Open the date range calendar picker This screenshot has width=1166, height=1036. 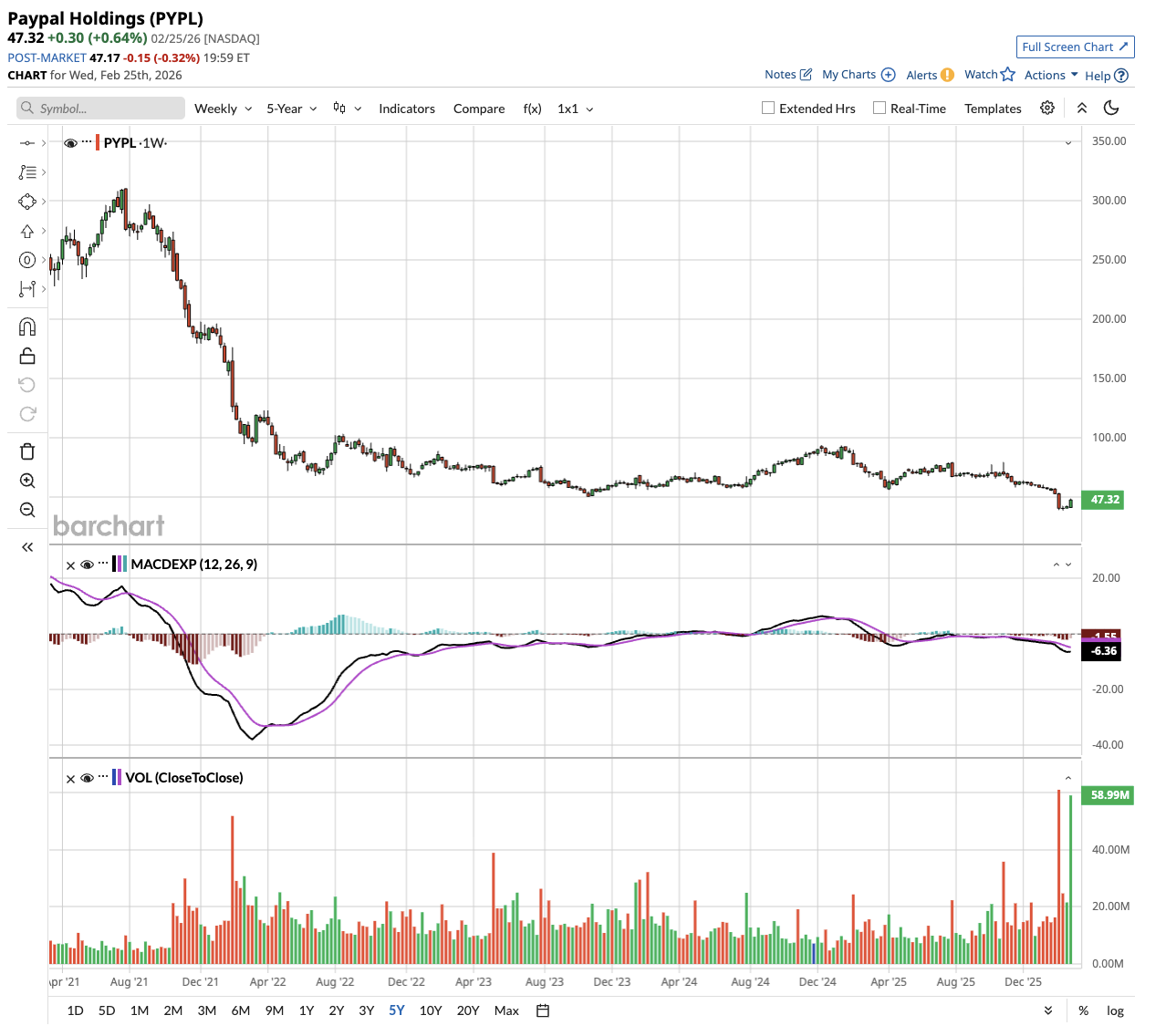[543, 1010]
